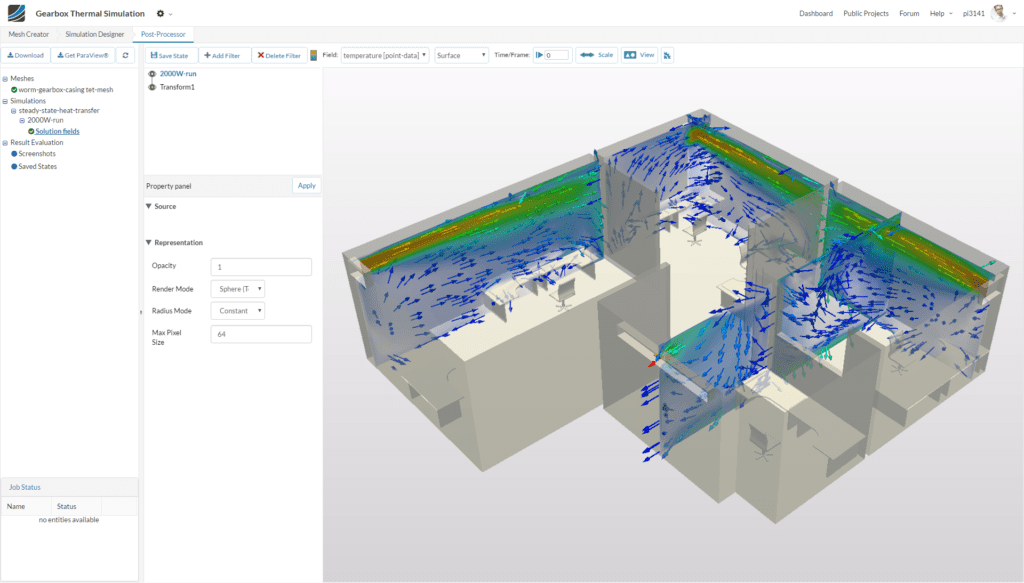This screenshot has height=583, width=1024.
Task: Select the Refresh icon next to Get ParaView
Action: pos(123,55)
